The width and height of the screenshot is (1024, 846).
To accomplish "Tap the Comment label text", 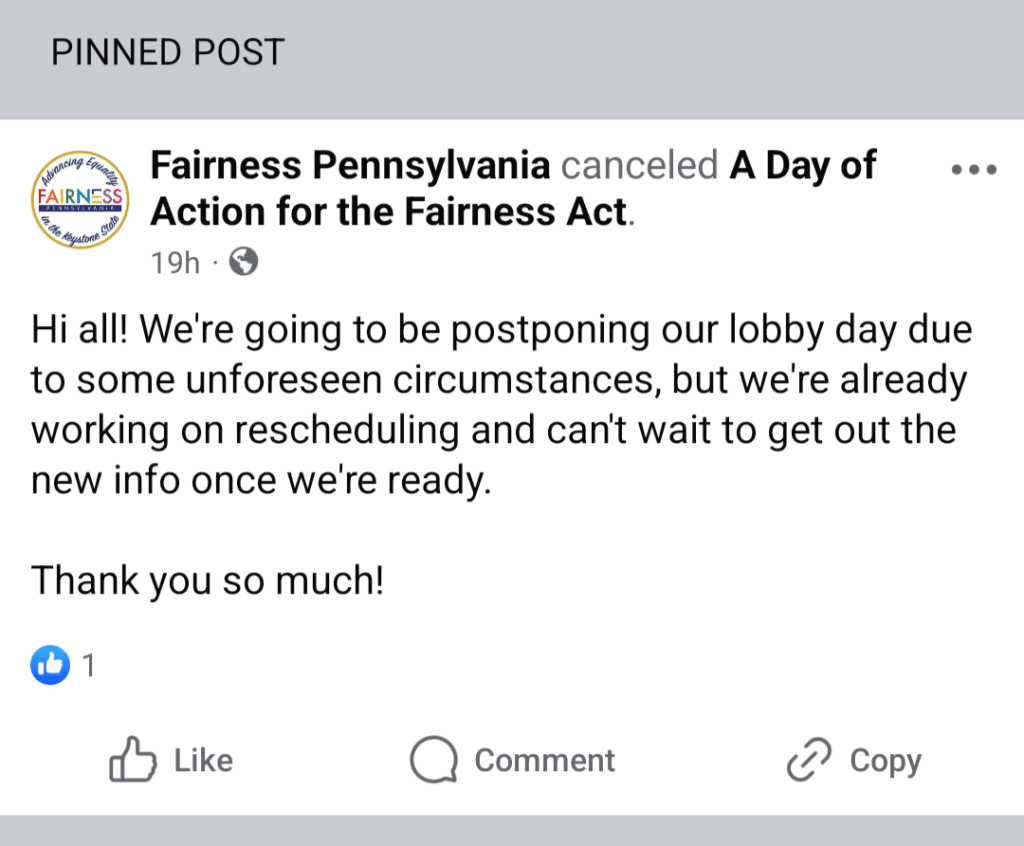I will tap(545, 760).
